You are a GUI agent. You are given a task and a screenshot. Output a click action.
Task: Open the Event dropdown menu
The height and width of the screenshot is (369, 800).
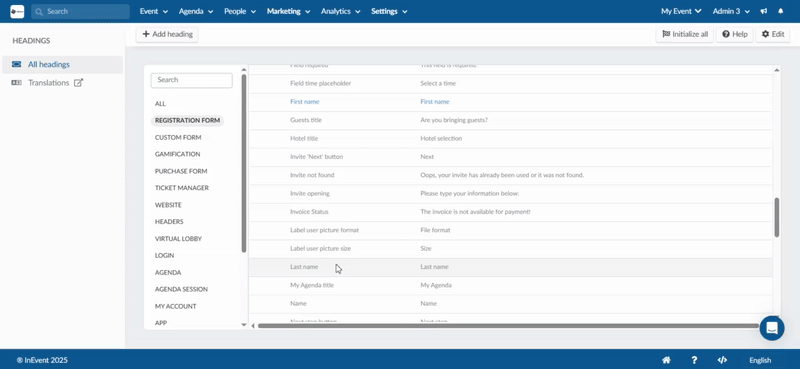pyautogui.click(x=154, y=11)
